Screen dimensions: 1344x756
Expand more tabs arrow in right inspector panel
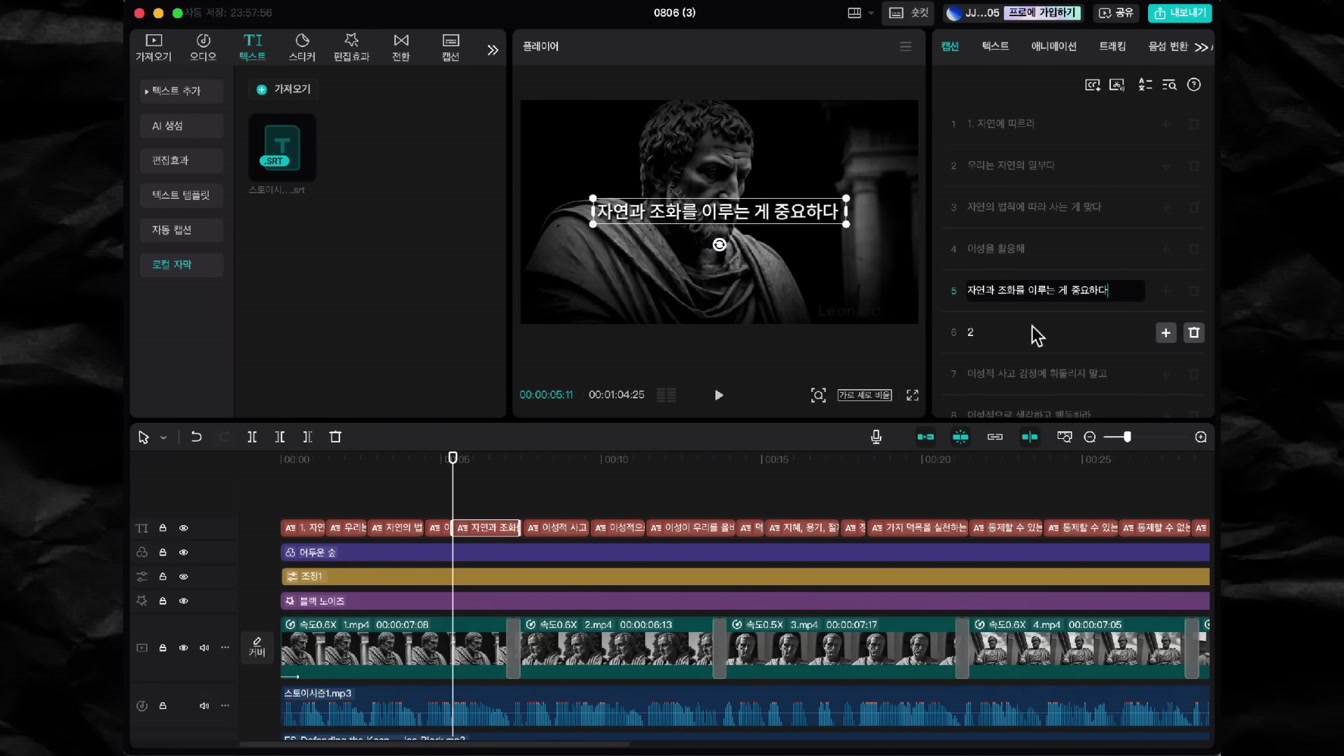(x=1201, y=47)
